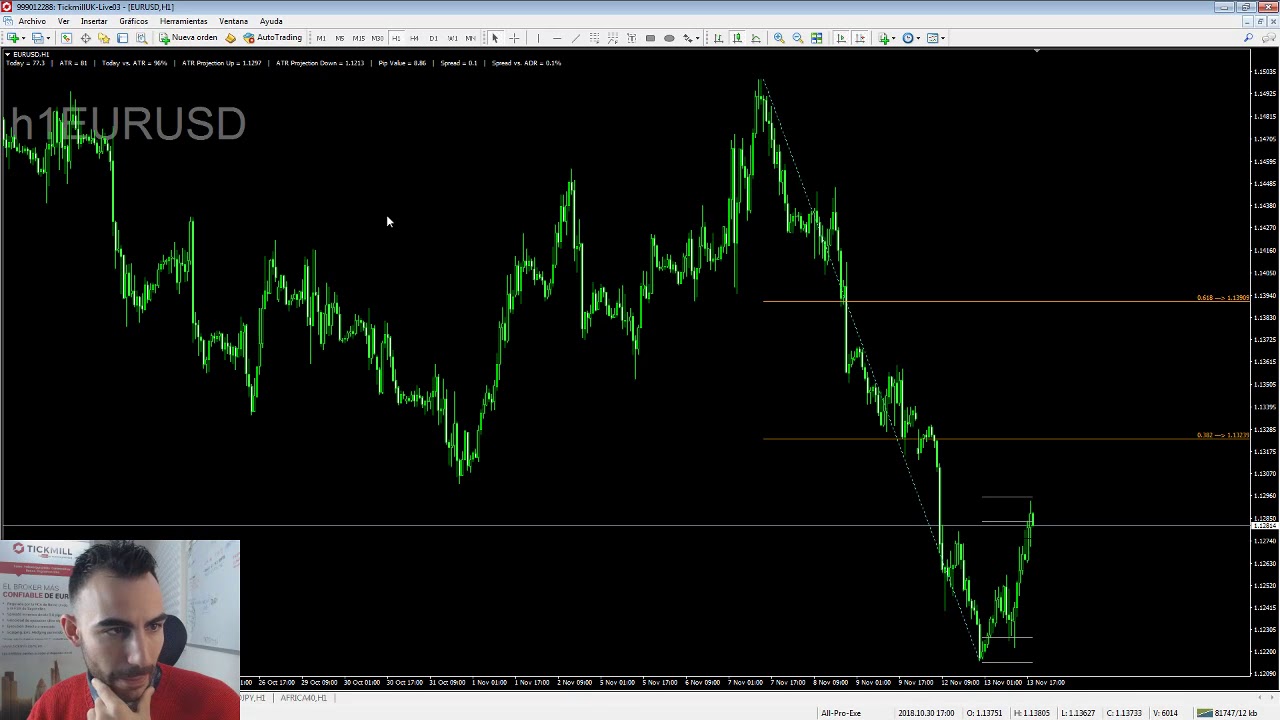Switch to M30 timeframe

(x=377, y=38)
